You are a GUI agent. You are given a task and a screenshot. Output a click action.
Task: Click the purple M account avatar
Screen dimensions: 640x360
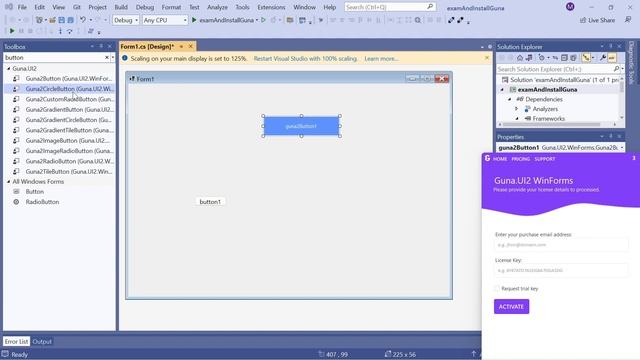[570, 7]
